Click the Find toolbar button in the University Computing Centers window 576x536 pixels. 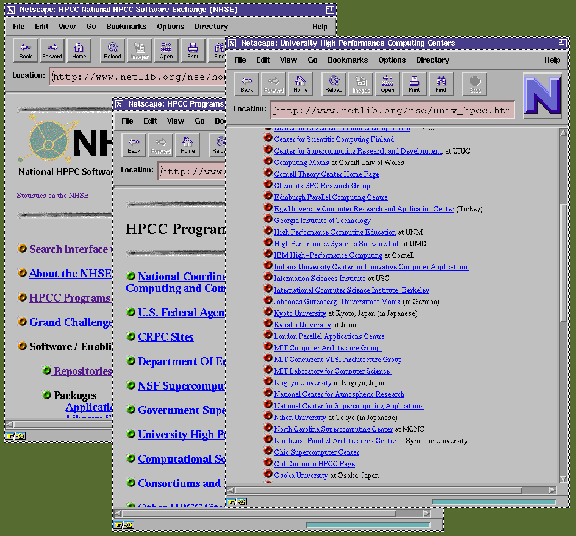[441, 84]
